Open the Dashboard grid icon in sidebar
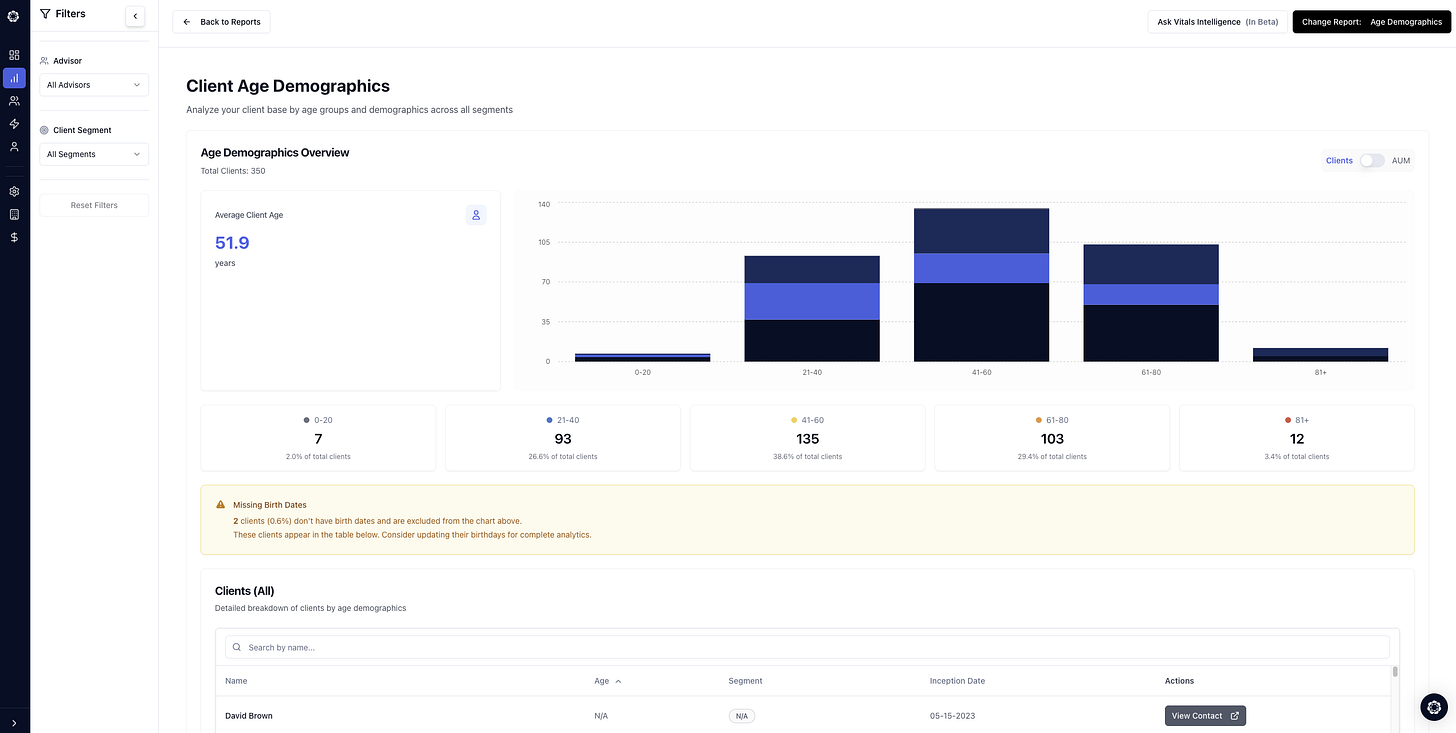The image size is (1456, 733). point(14,54)
